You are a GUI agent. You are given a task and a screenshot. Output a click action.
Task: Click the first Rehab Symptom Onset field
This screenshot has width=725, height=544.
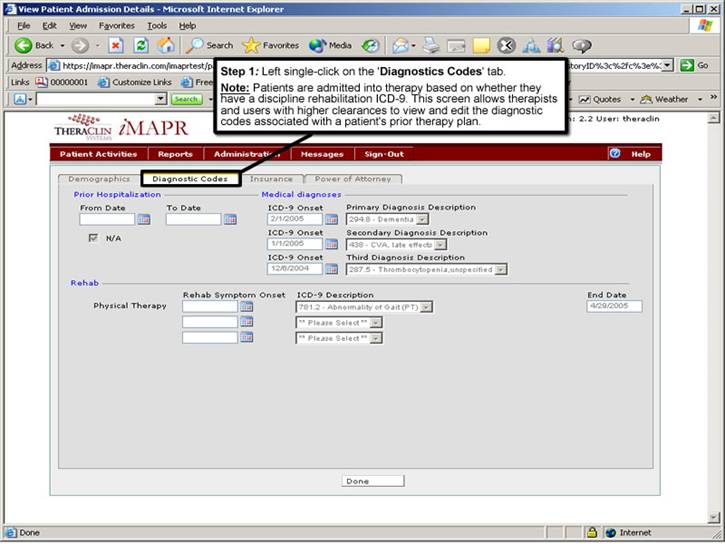click(x=210, y=306)
